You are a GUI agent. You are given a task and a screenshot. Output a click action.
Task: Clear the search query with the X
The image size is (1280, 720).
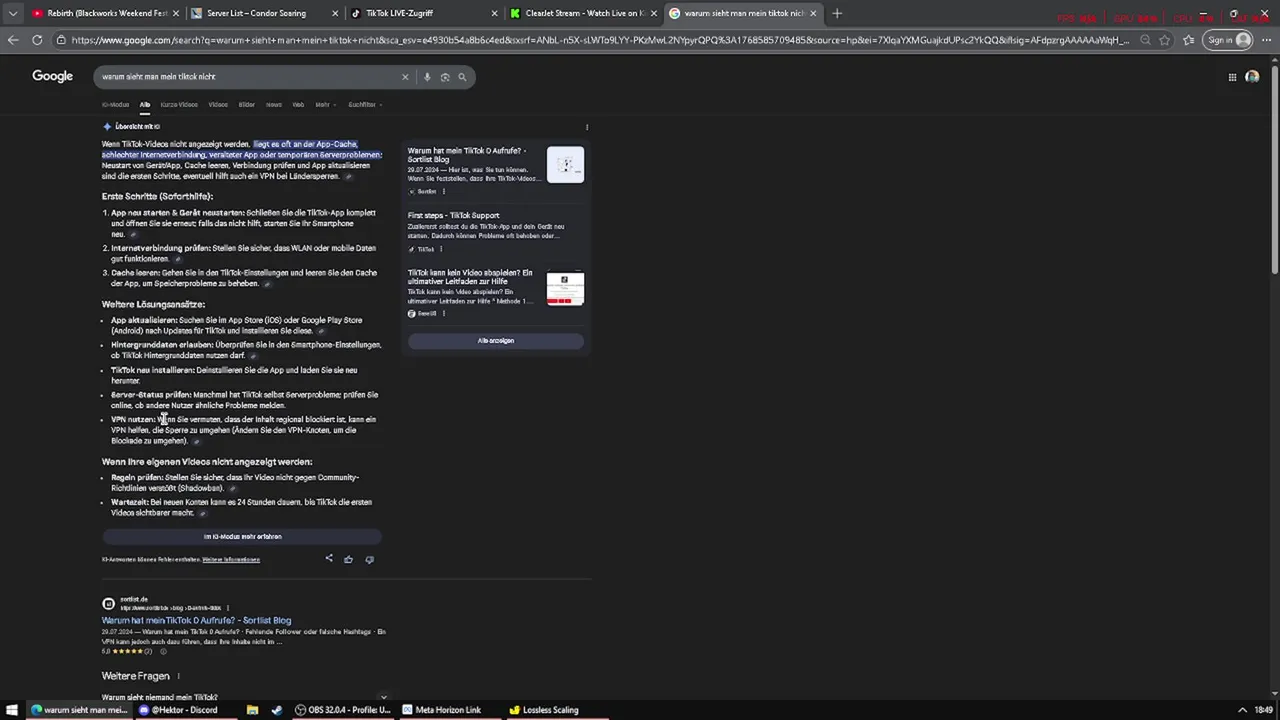coord(405,77)
